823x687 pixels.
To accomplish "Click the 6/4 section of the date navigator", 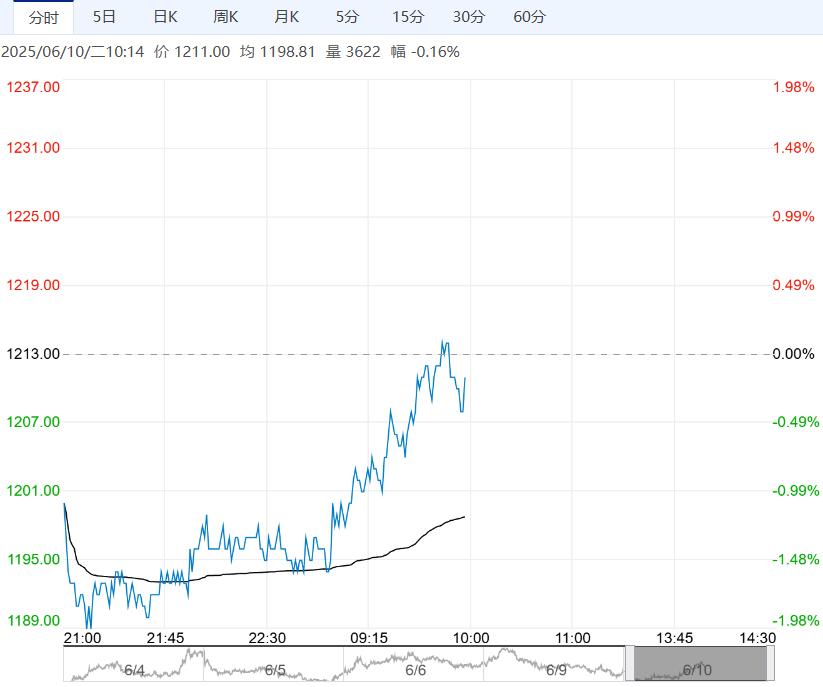I will (134, 669).
